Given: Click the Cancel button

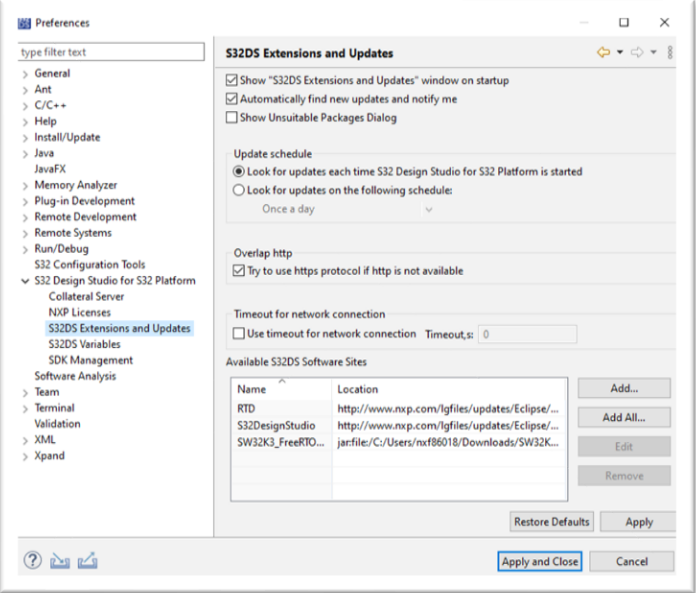Looking at the screenshot, I should click(x=632, y=561).
